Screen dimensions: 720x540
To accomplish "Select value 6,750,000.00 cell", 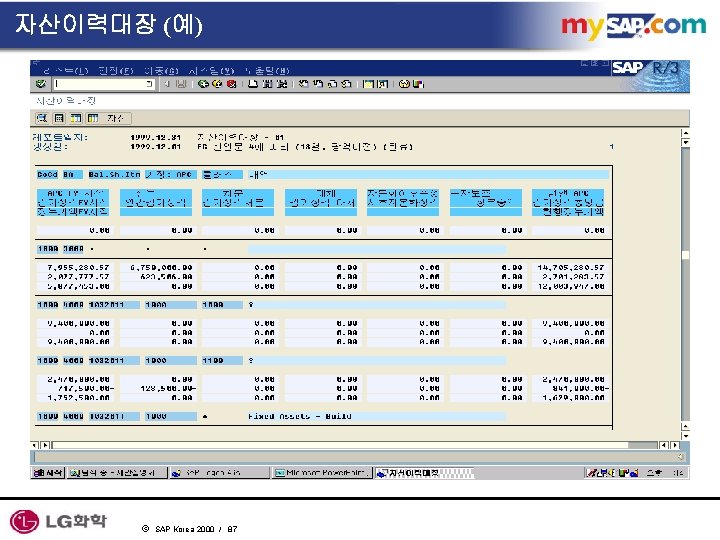I will (x=161, y=267).
